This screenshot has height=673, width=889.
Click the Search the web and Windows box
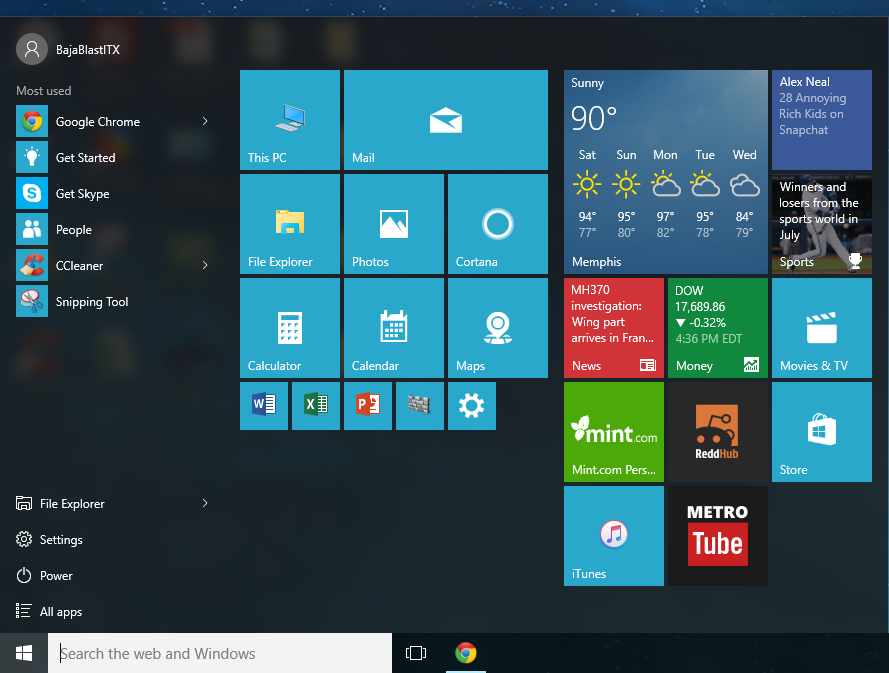coord(220,653)
